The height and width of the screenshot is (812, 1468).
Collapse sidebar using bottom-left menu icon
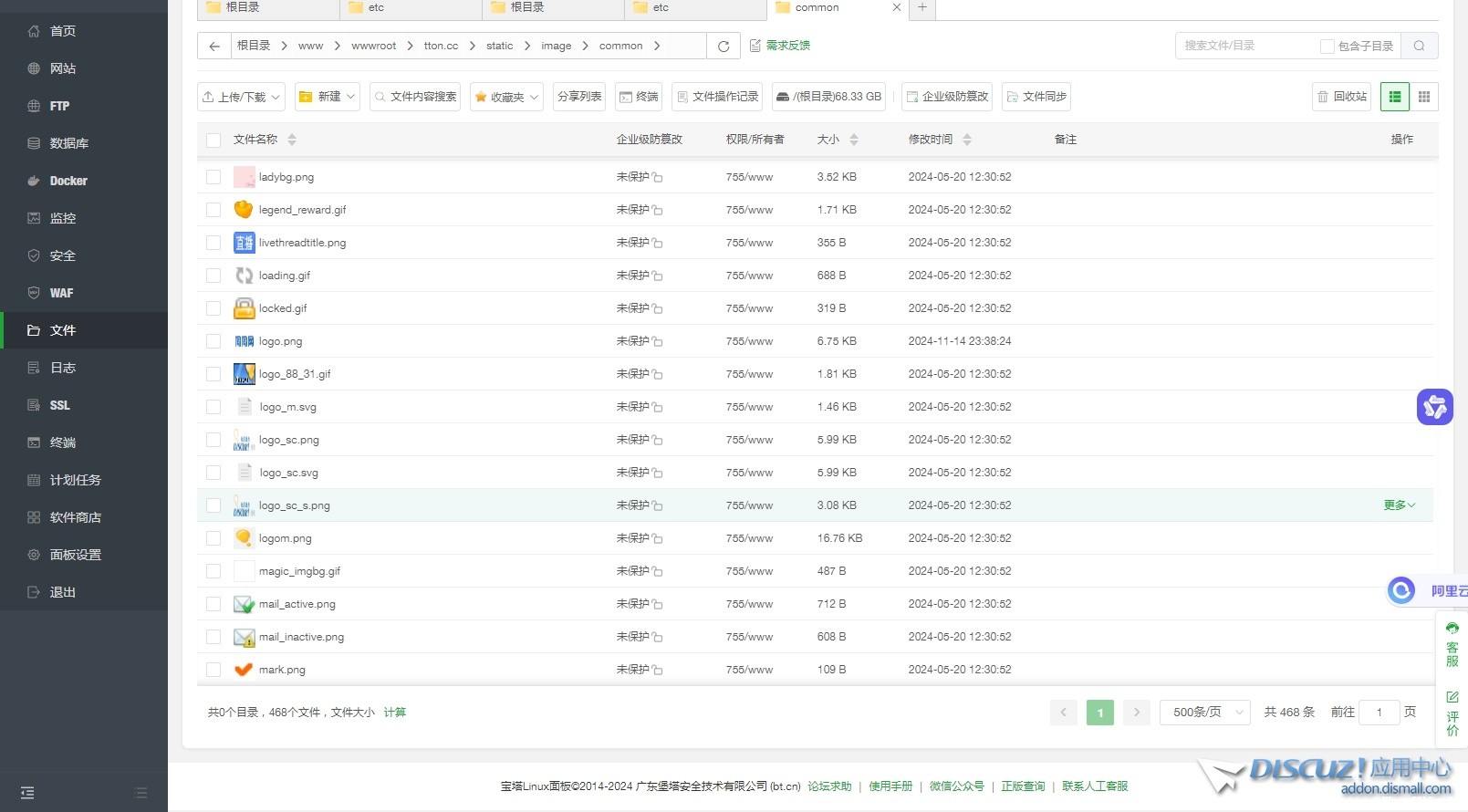(27, 793)
